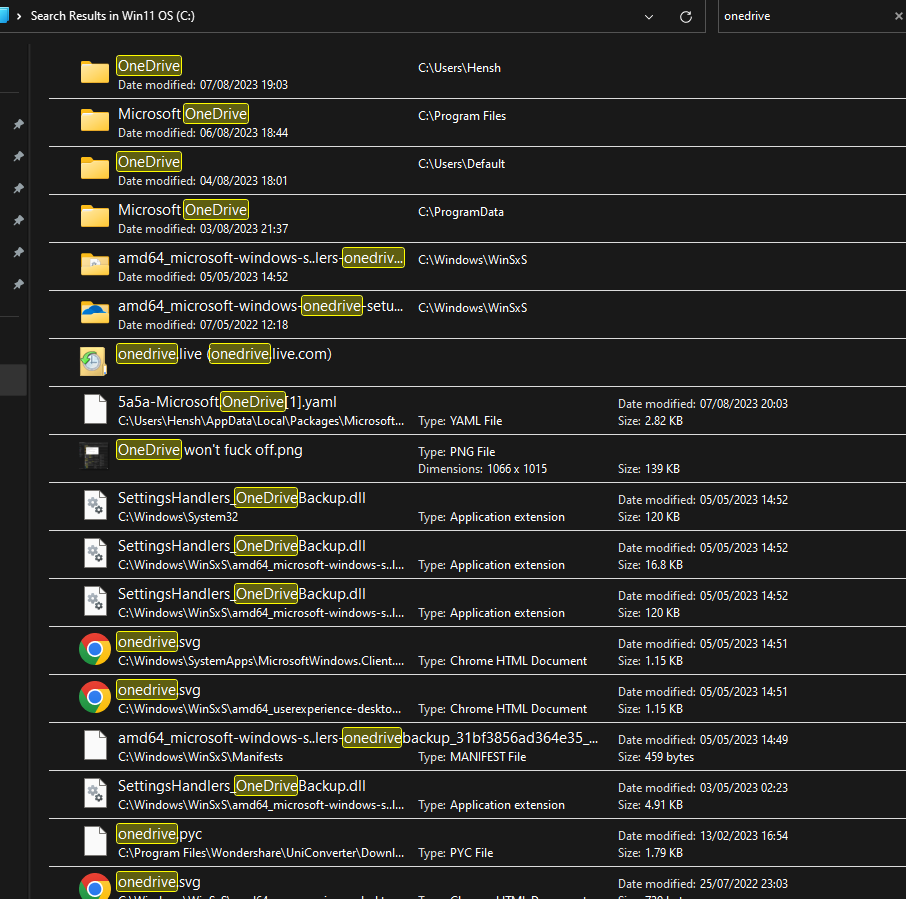The image size is (906, 899).
Task: Click the amd64_microsoft-windows-s..lers-onedrivebackup manifest filename
Action: pyautogui.click(x=358, y=738)
